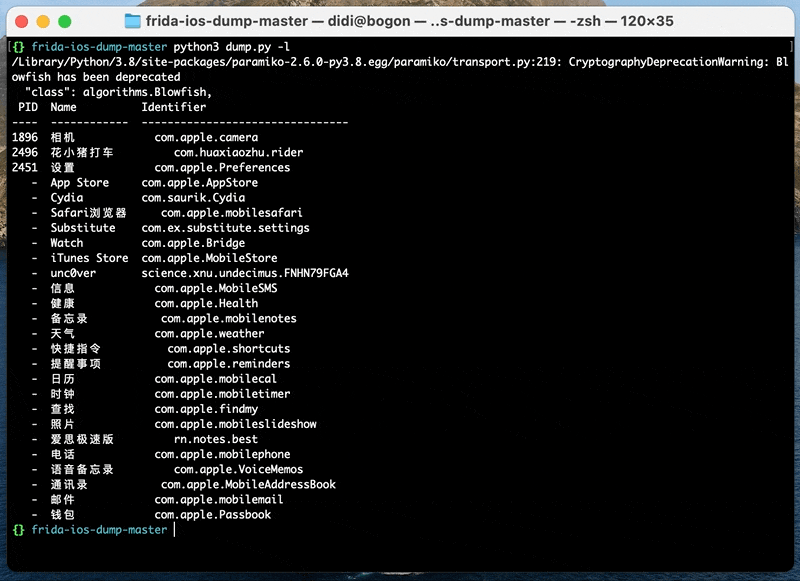Screen dimensions: 800x581
Task: Click the com.apple.mobileslideshow identifier
Action: tap(235, 424)
